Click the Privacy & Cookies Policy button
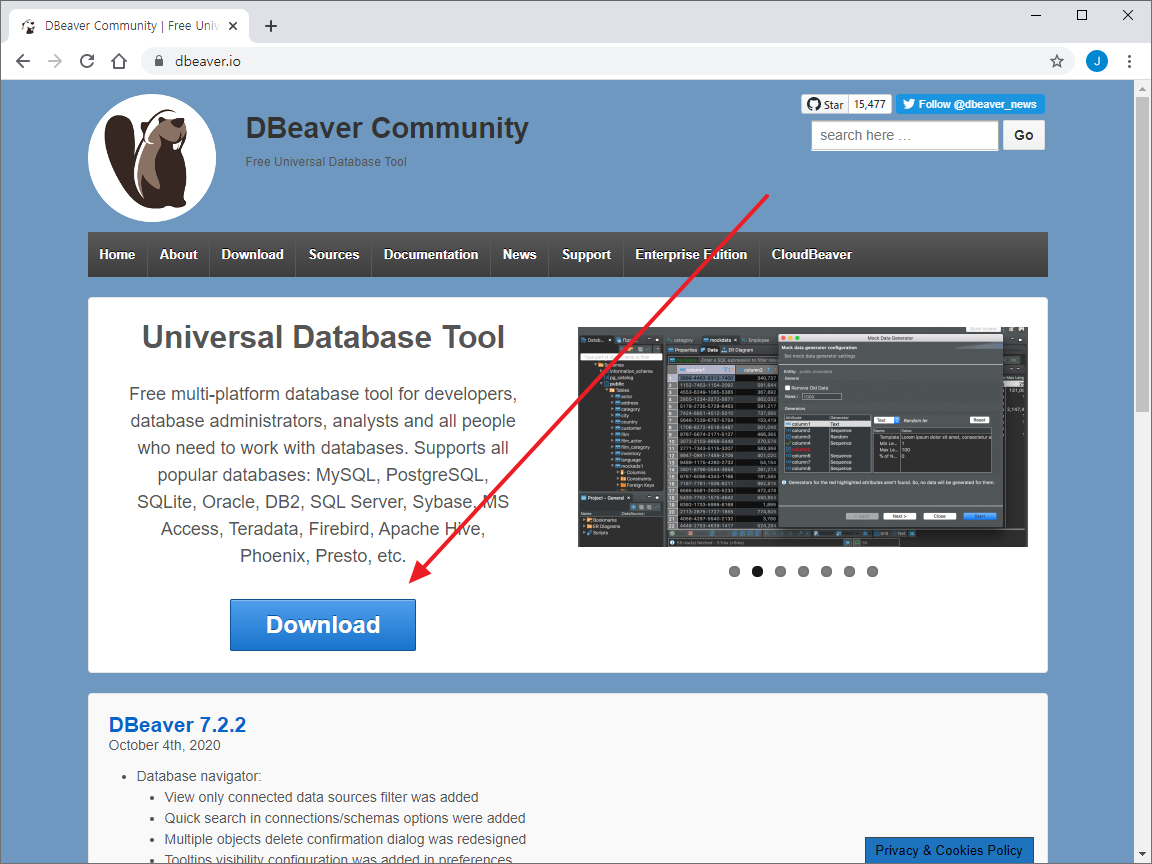 (x=949, y=850)
